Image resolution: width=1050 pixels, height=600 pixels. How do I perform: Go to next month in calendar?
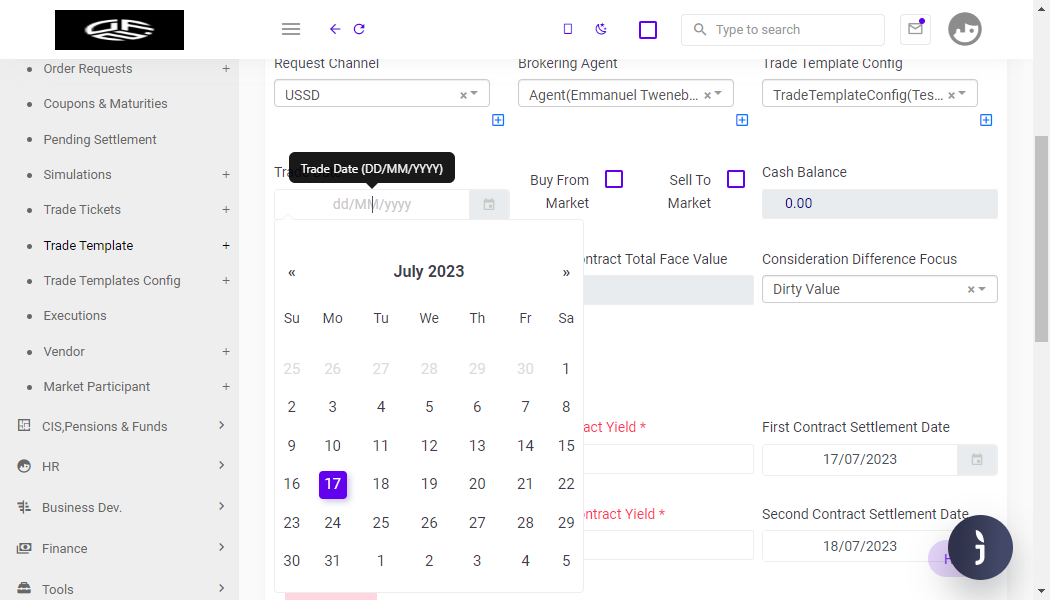click(x=566, y=273)
